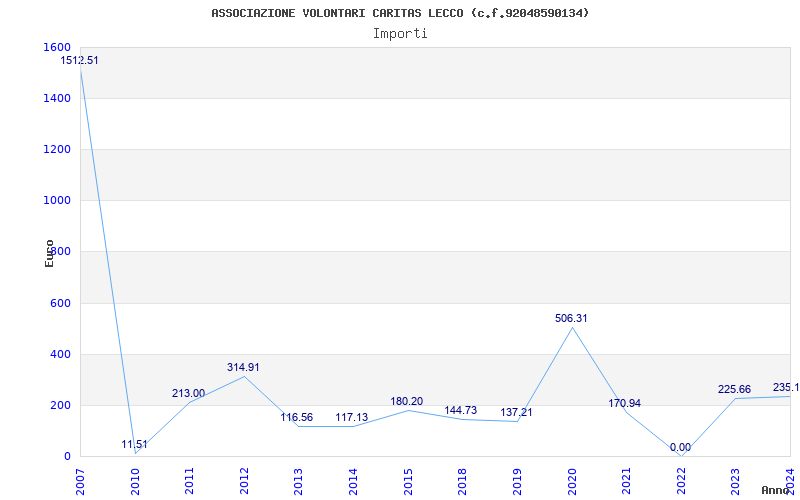Click x-axis year 2021
800x500 pixels.
click(626, 482)
